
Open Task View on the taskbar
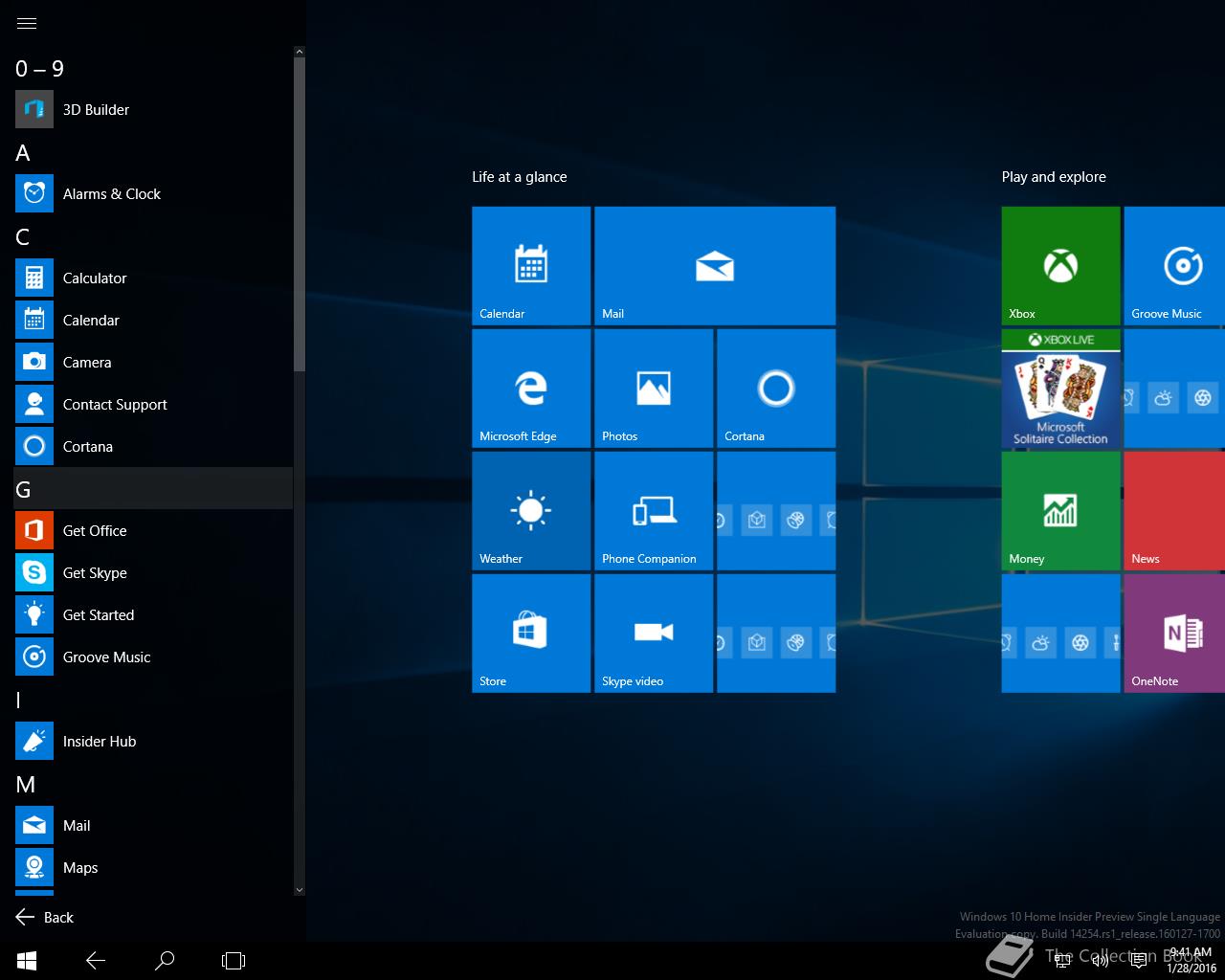coord(234,960)
